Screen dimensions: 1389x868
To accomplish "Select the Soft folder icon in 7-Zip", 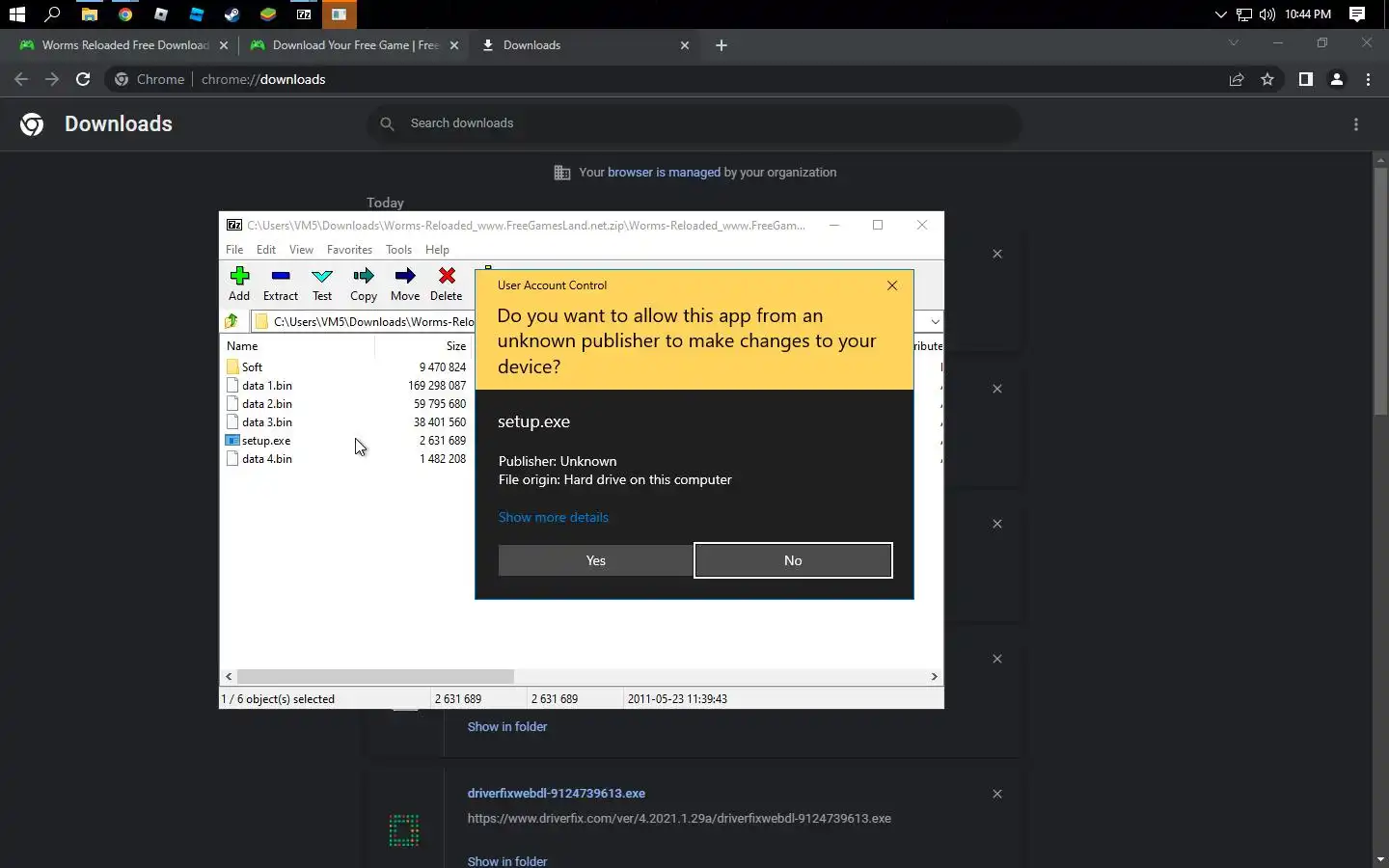I will click(232, 367).
